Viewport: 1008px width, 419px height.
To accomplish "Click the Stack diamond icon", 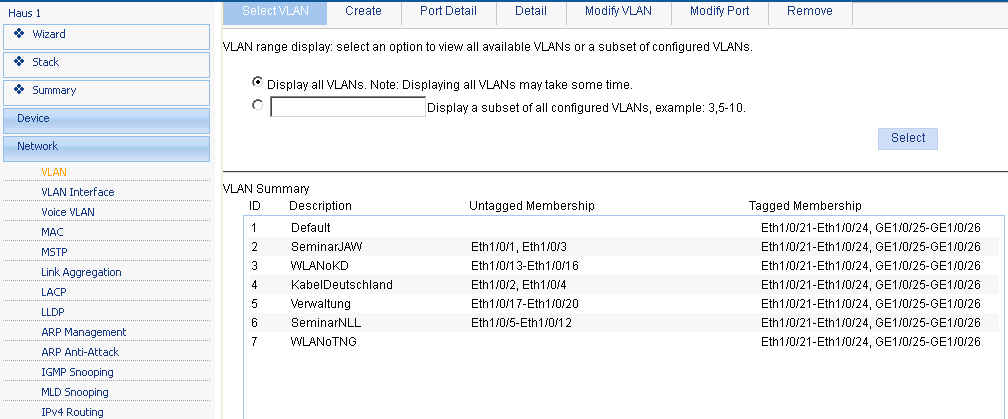I will 19,62.
